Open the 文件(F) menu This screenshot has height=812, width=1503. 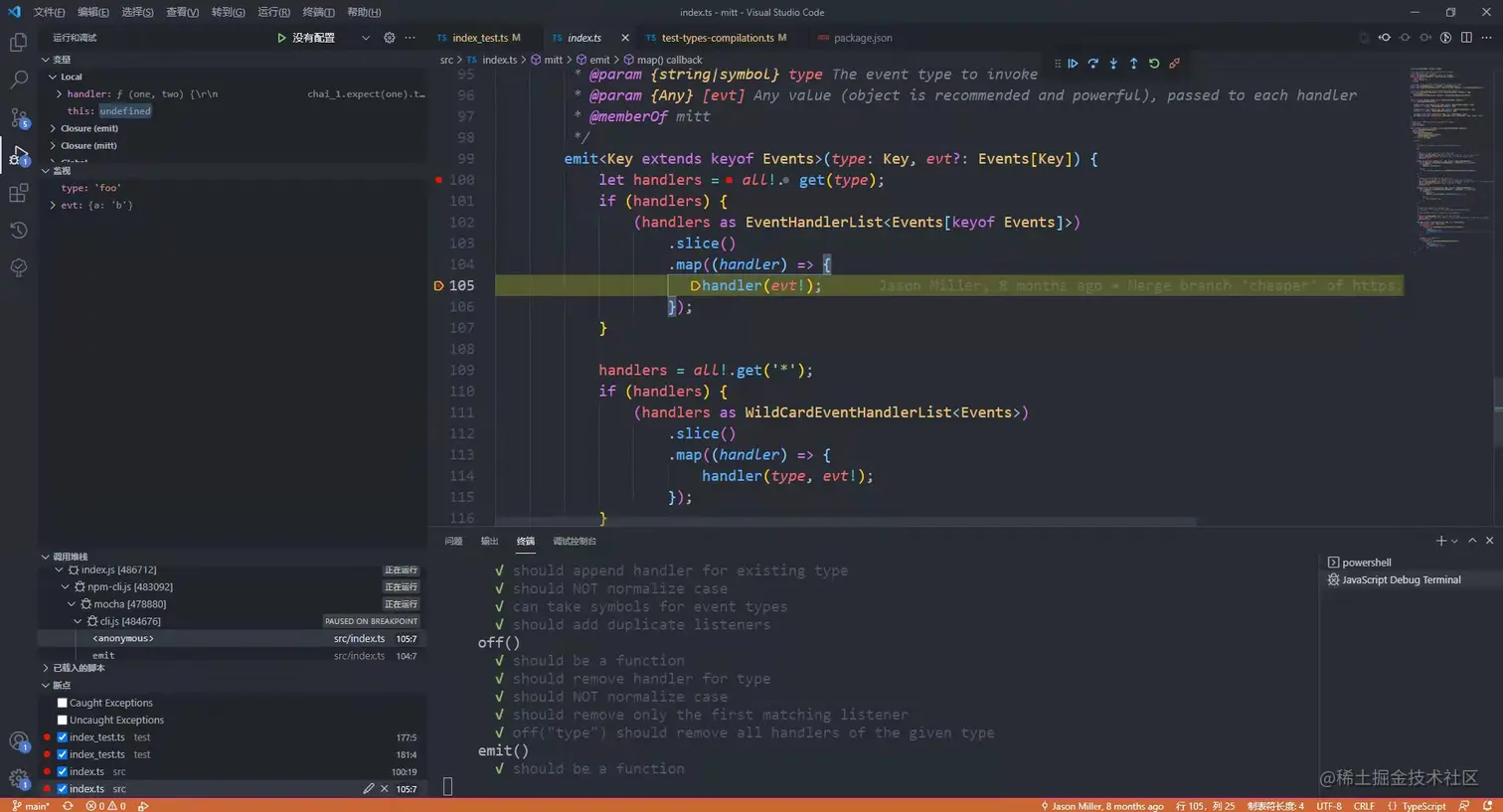pyautogui.click(x=49, y=12)
